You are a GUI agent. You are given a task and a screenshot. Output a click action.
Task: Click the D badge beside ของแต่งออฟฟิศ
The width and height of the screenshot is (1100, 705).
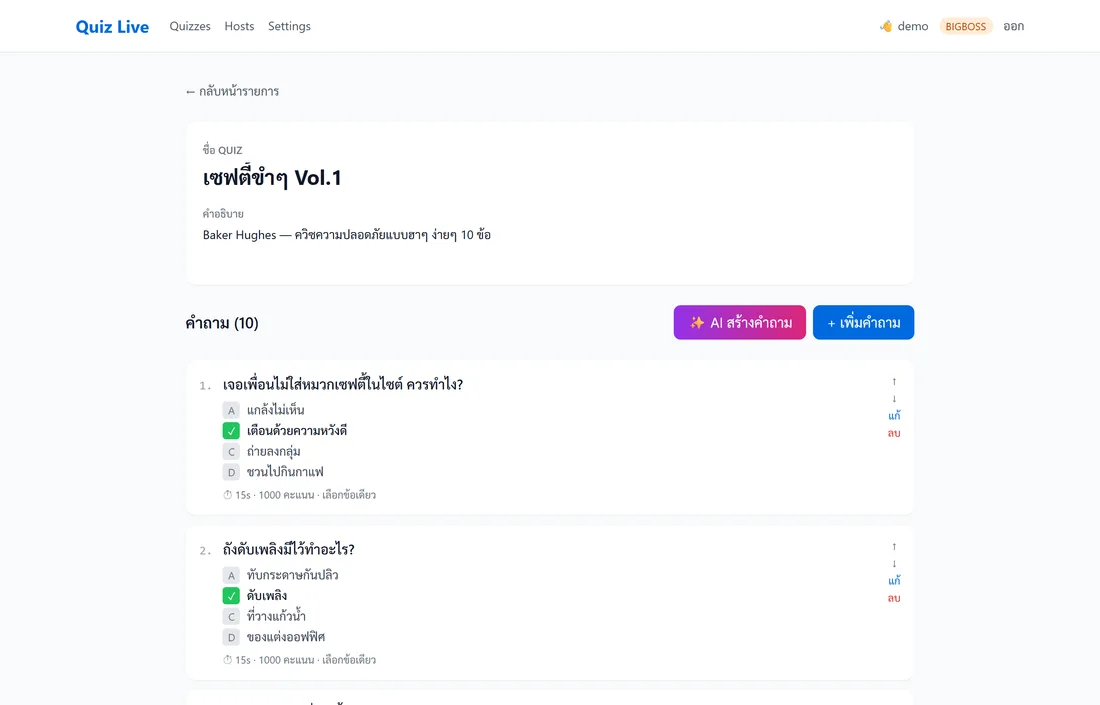point(232,637)
